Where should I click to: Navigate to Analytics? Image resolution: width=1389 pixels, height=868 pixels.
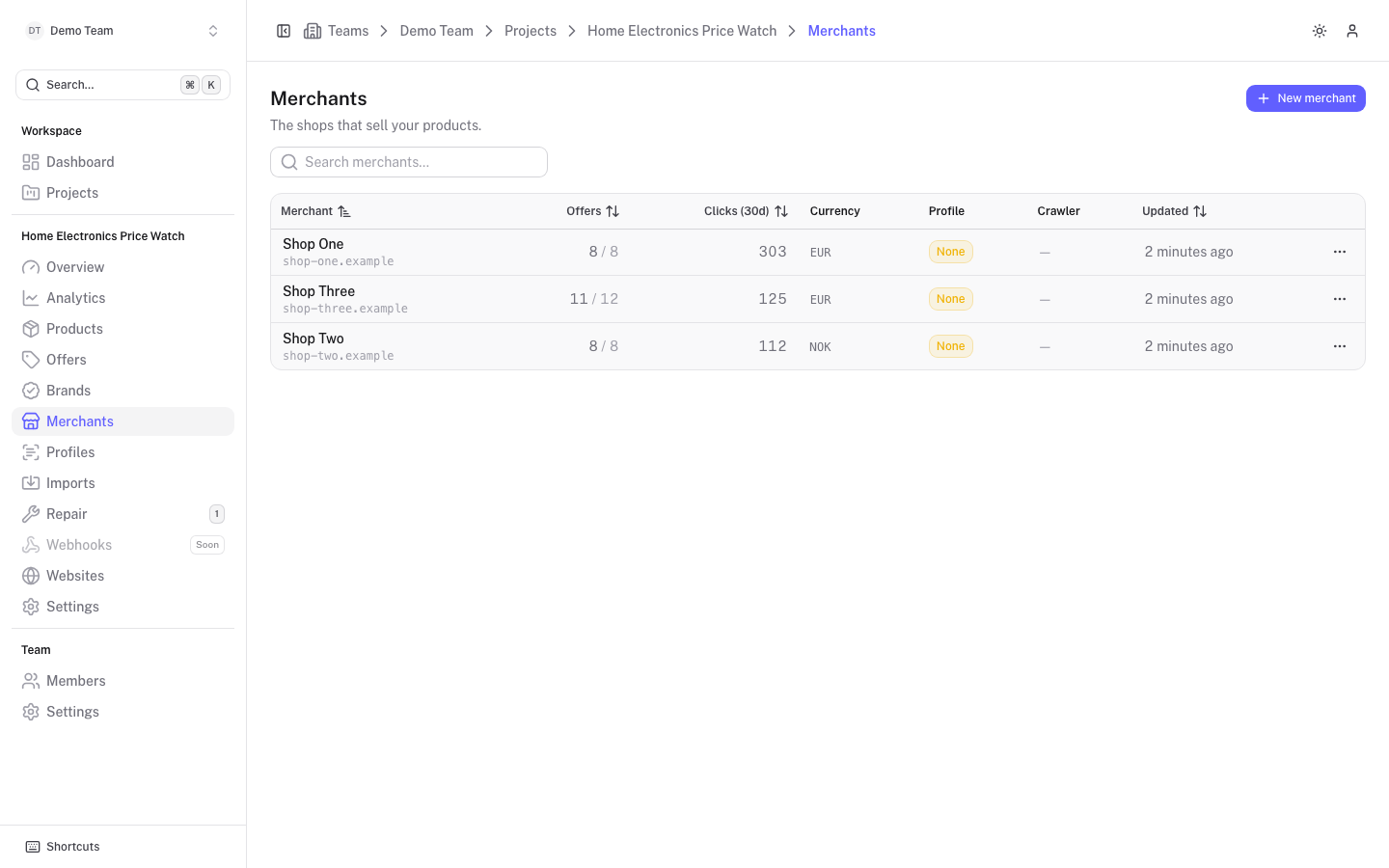[123, 298]
